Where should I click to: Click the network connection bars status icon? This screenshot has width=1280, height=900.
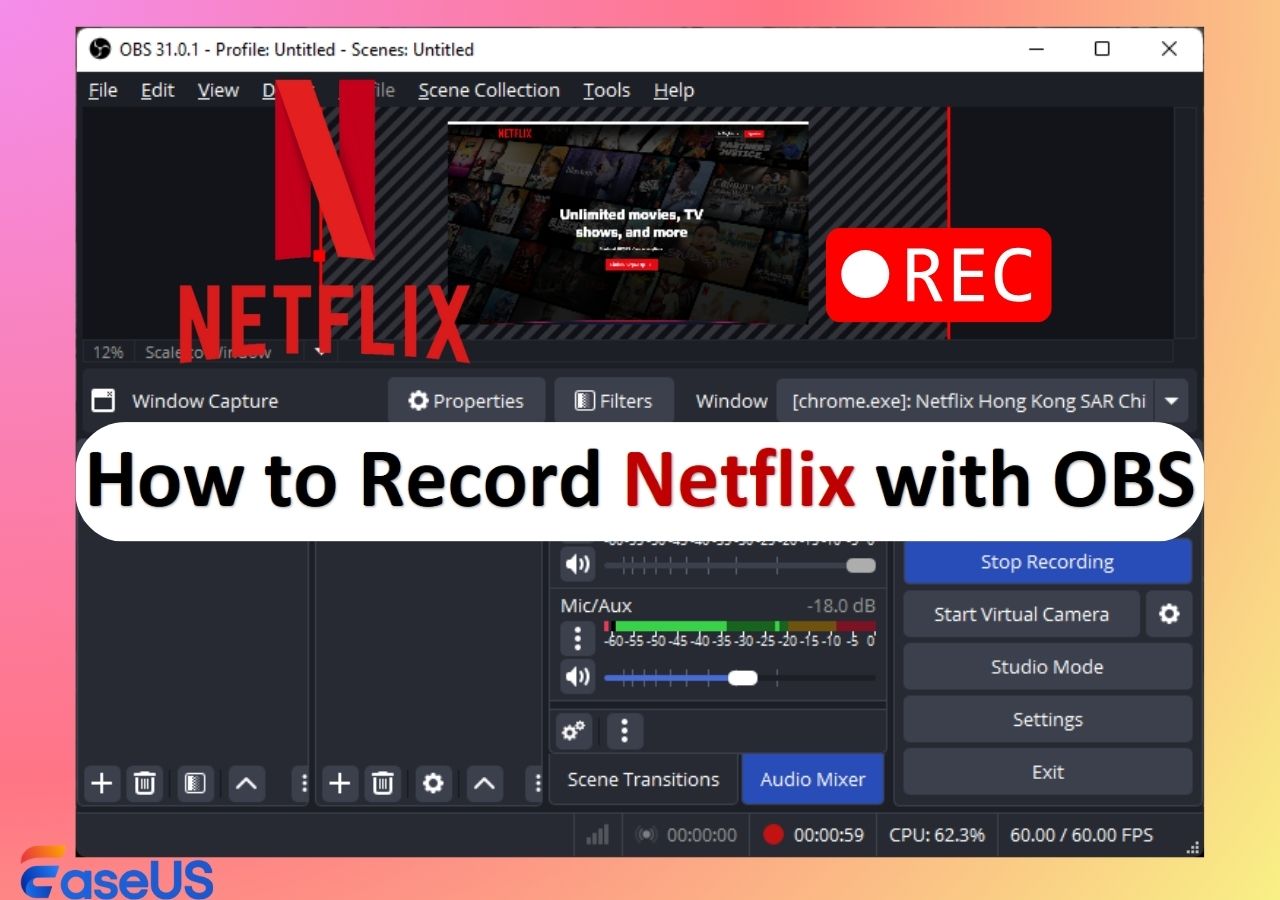(598, 835)
